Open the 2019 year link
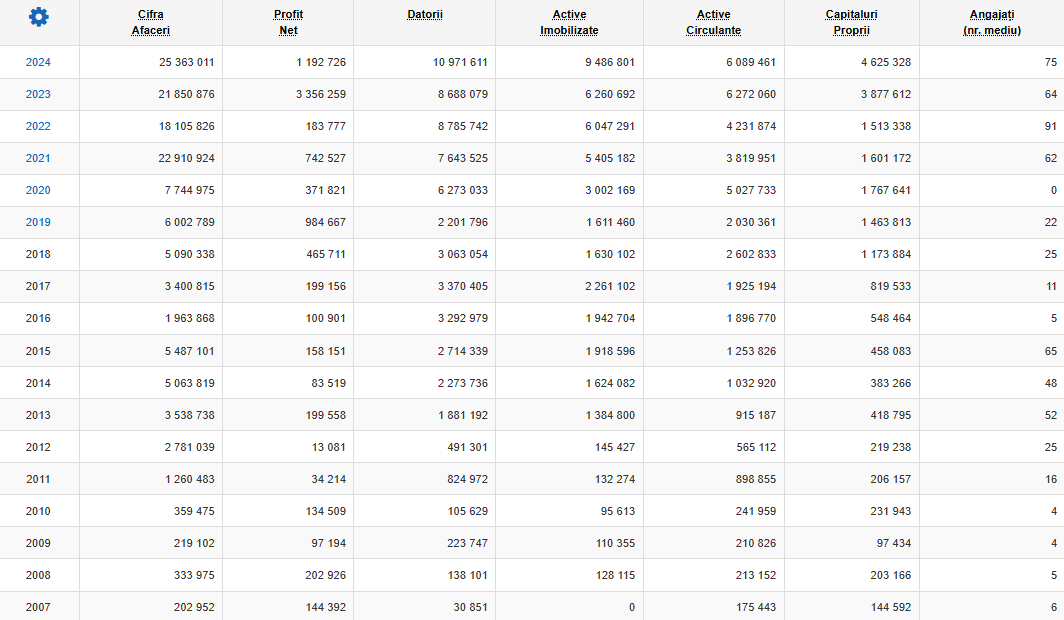Image resolution: width=1064 pixels, height=620 pixels. 38,222
